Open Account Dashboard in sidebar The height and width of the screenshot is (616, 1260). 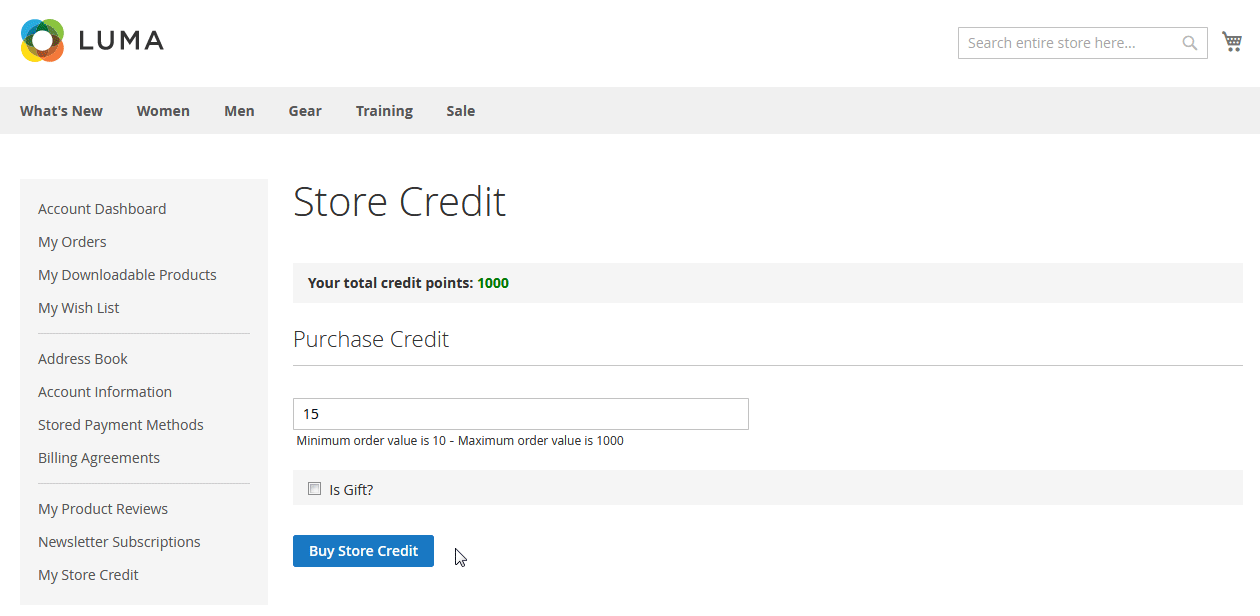pos(102,209)
